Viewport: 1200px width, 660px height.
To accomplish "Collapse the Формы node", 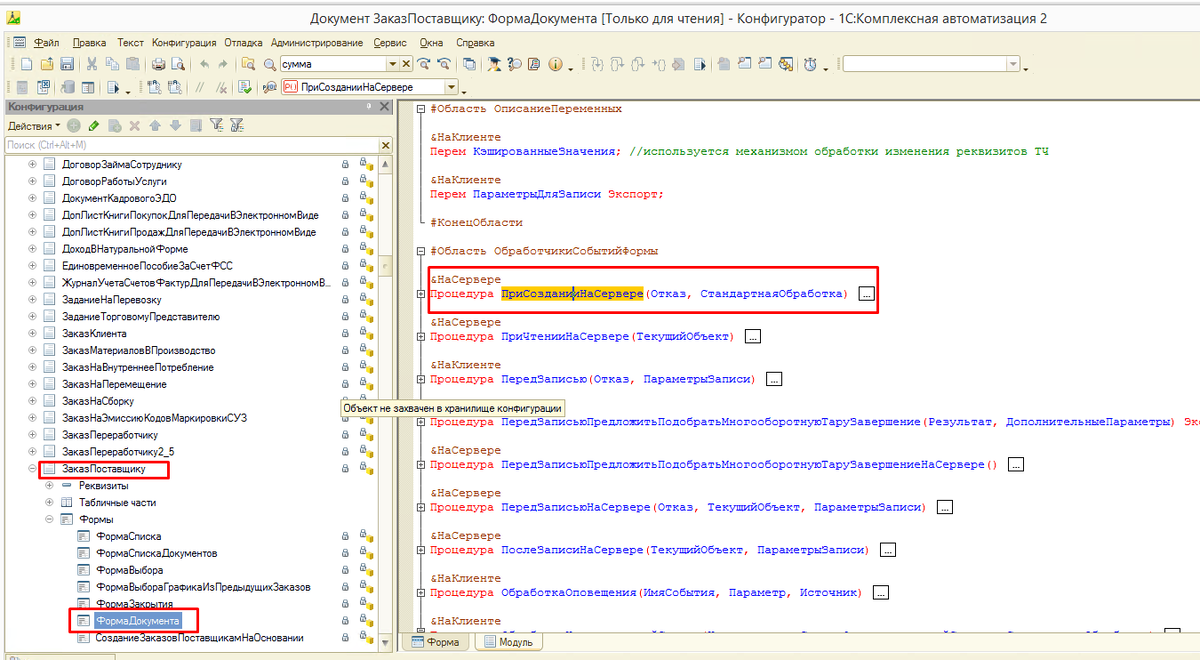I will click(x=49, y=519).
